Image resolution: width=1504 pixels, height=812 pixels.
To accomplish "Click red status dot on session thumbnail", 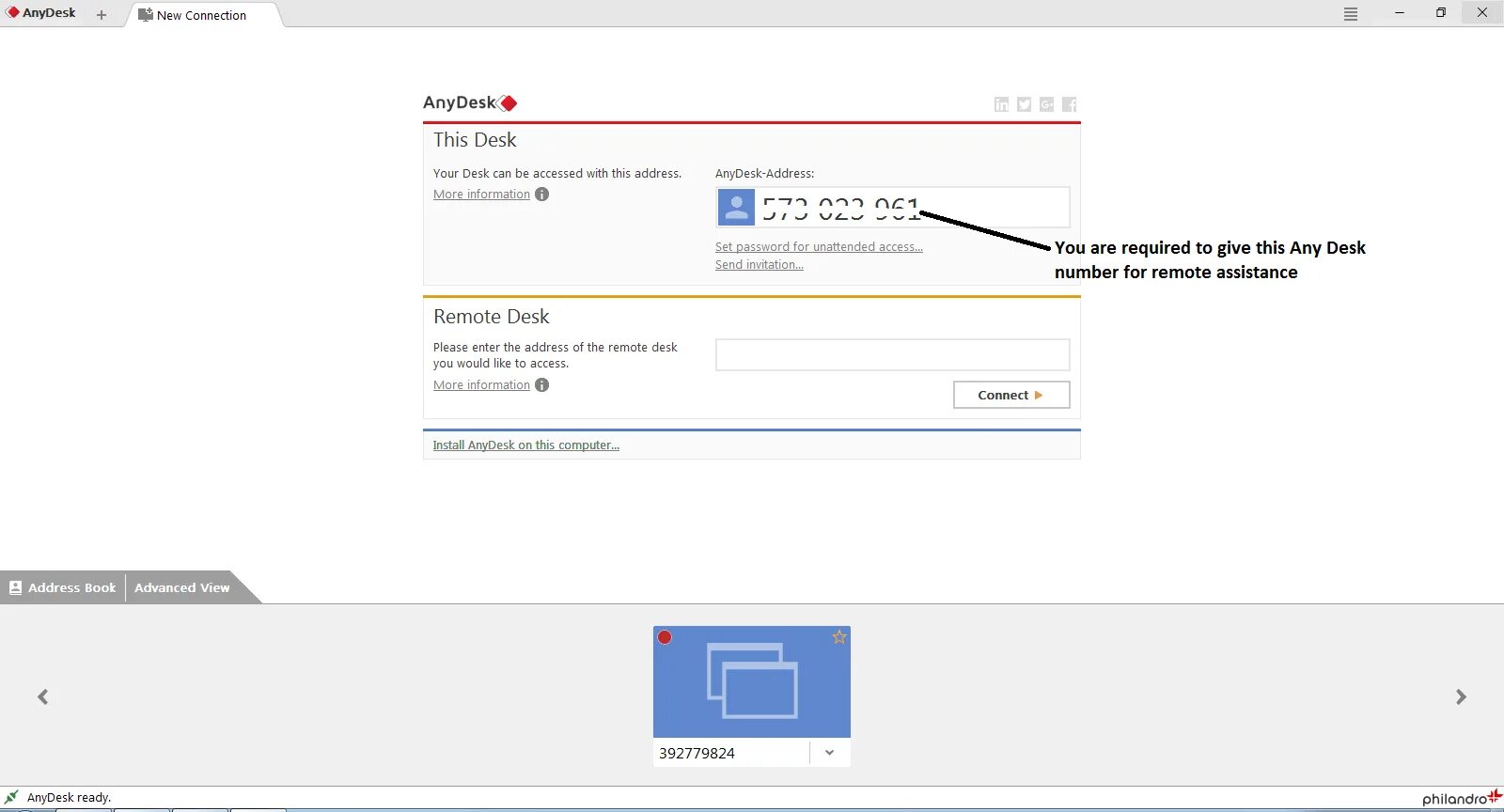I will point(665,637).
